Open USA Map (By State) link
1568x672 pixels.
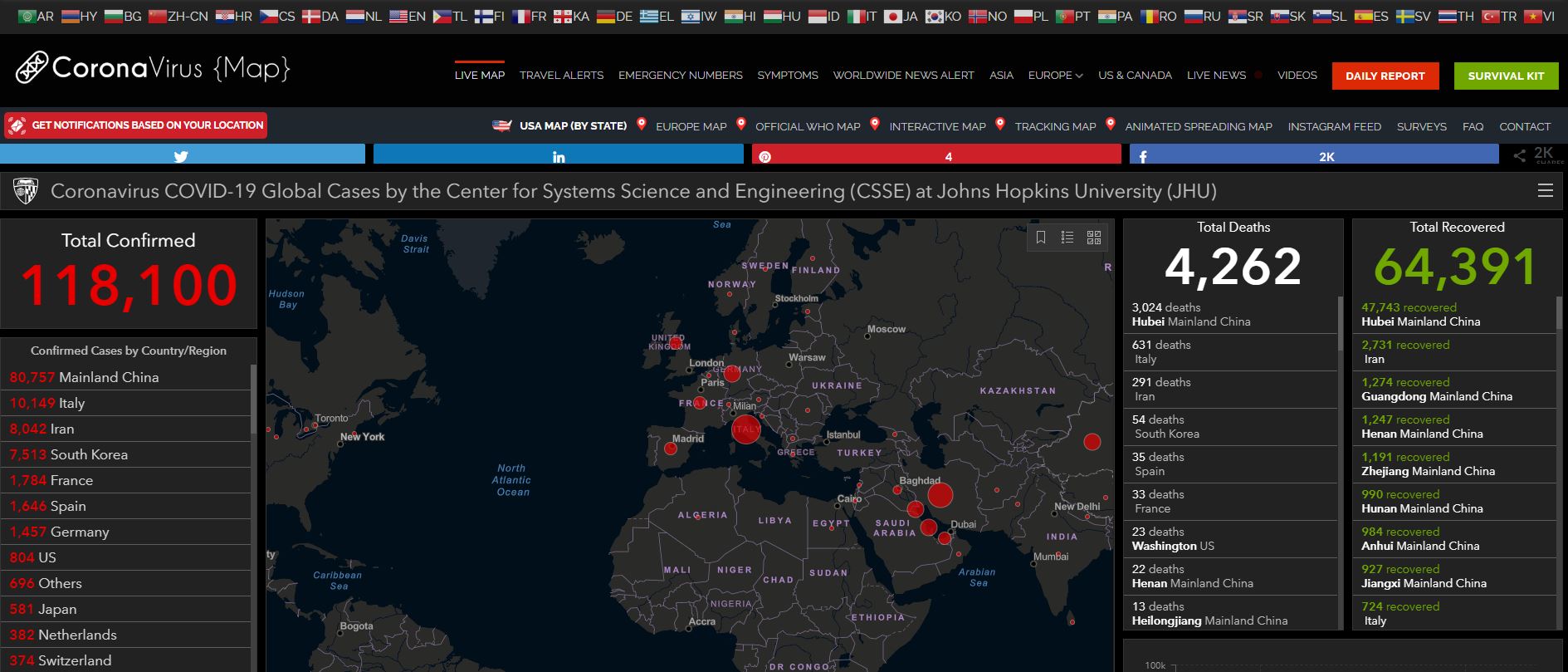(x=573, y=126)
